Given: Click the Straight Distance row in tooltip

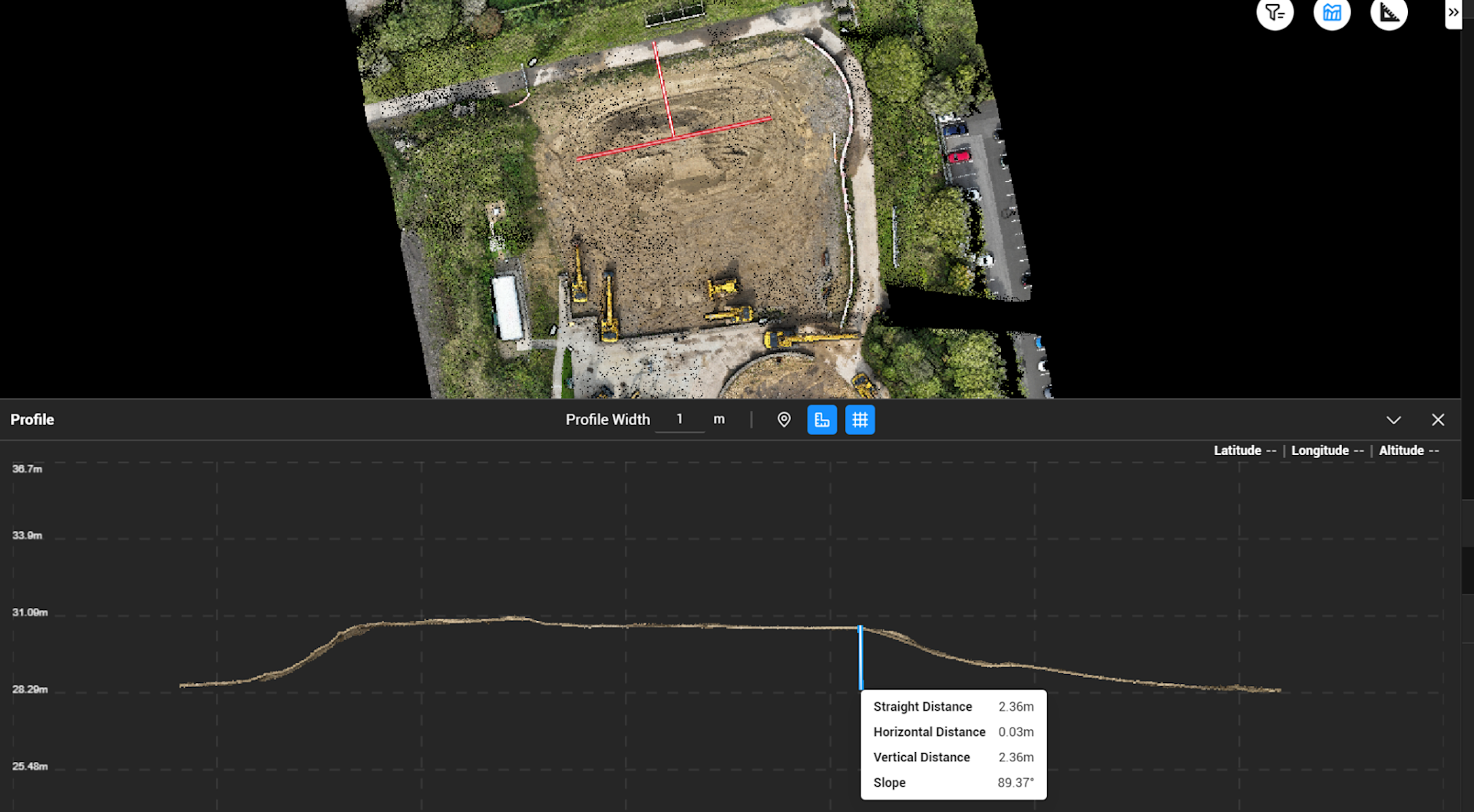Looking at the screenshot, I should point(953,707).
